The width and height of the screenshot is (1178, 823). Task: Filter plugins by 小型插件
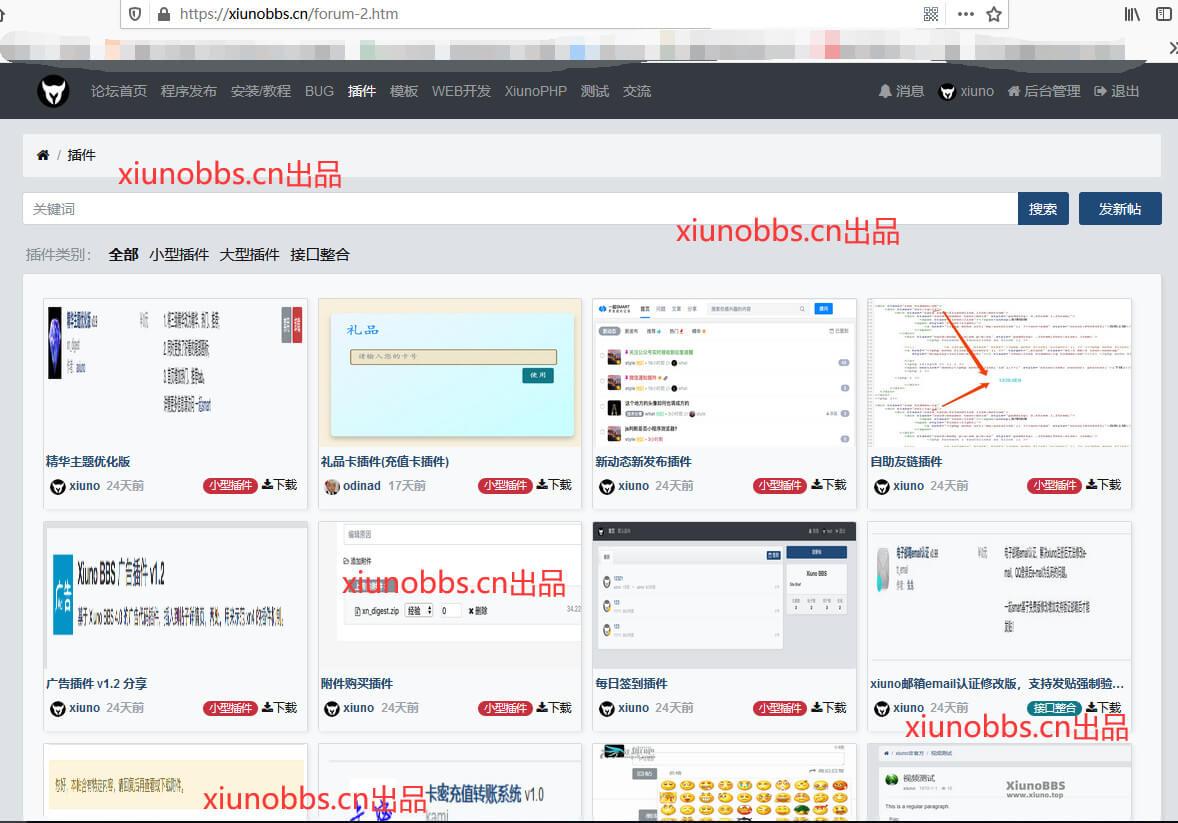click(179, 255)
